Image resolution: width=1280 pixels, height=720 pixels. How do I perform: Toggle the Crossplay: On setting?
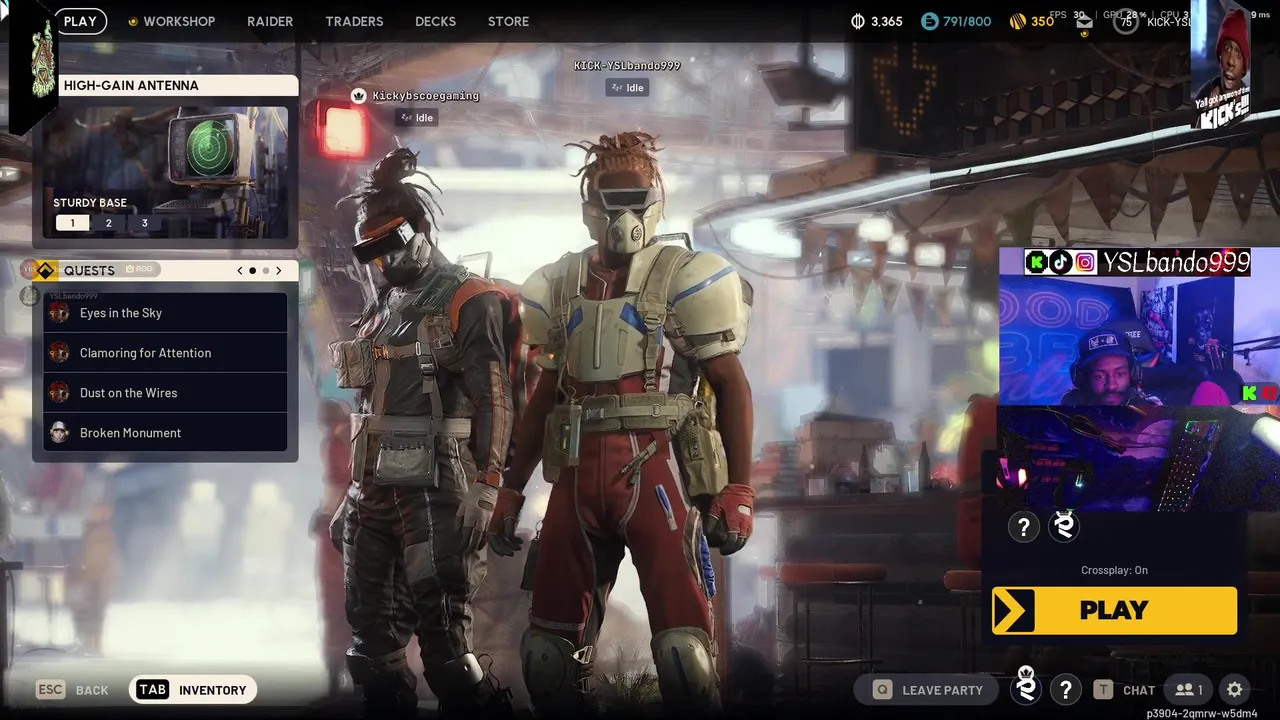pyautogui.click(x=1114, y=570)
